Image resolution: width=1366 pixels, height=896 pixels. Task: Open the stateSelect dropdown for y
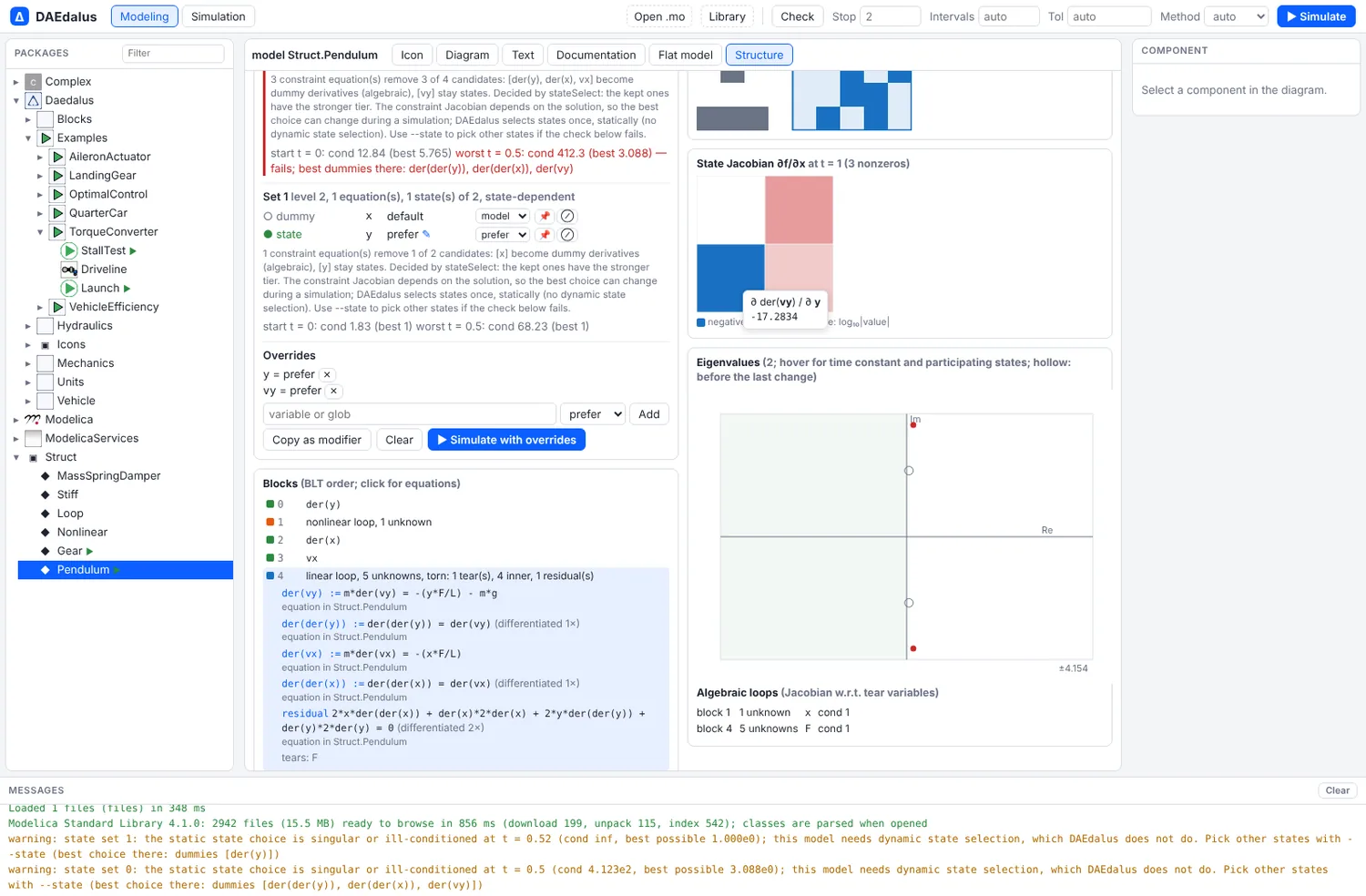click(x=503, y=235)
